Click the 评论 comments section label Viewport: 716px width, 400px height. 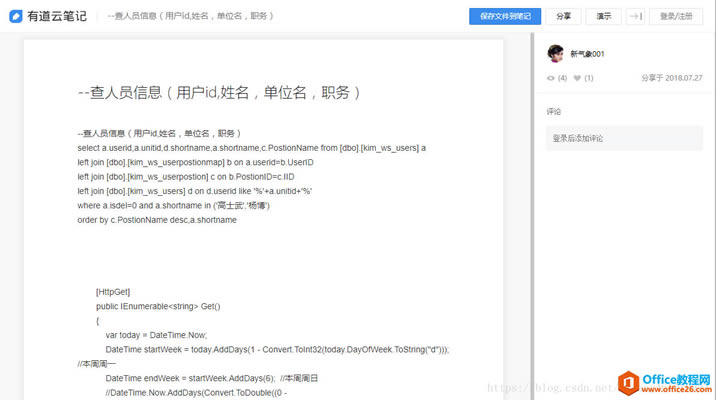click(554, 111)
